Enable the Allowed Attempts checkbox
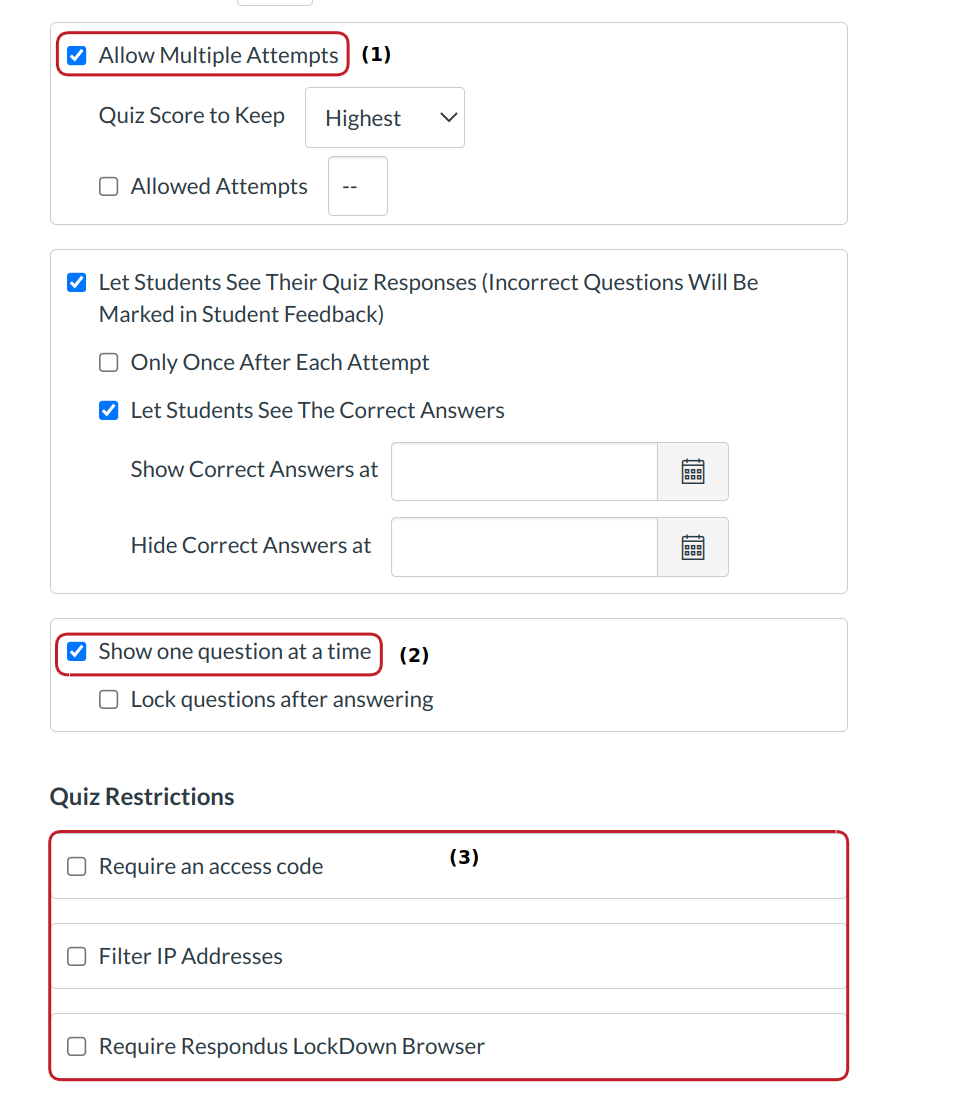The width and height of the screenshot is (956, 1096). (x=109, y=187)
